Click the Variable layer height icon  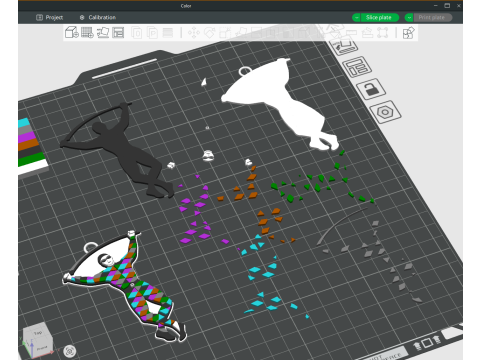[168, 33]
